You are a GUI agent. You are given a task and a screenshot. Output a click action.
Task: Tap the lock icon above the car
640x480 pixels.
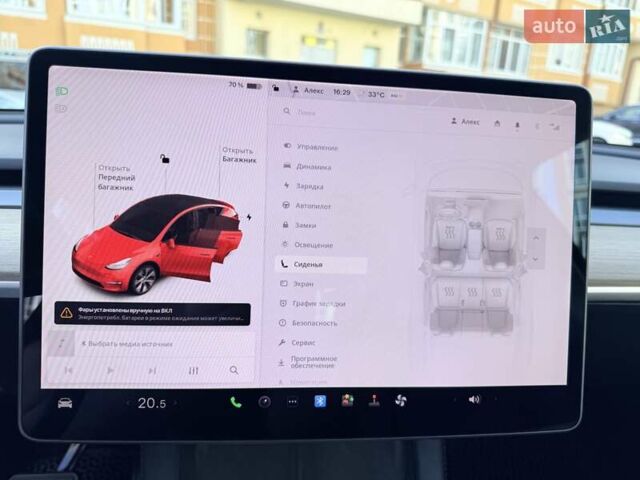pyautogui.click(x=164, y=158)
